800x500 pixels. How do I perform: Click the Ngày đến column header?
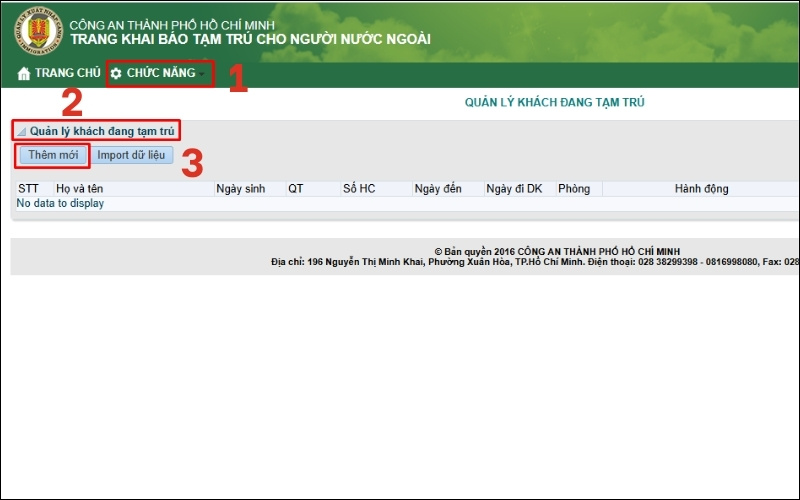point(438,189)
